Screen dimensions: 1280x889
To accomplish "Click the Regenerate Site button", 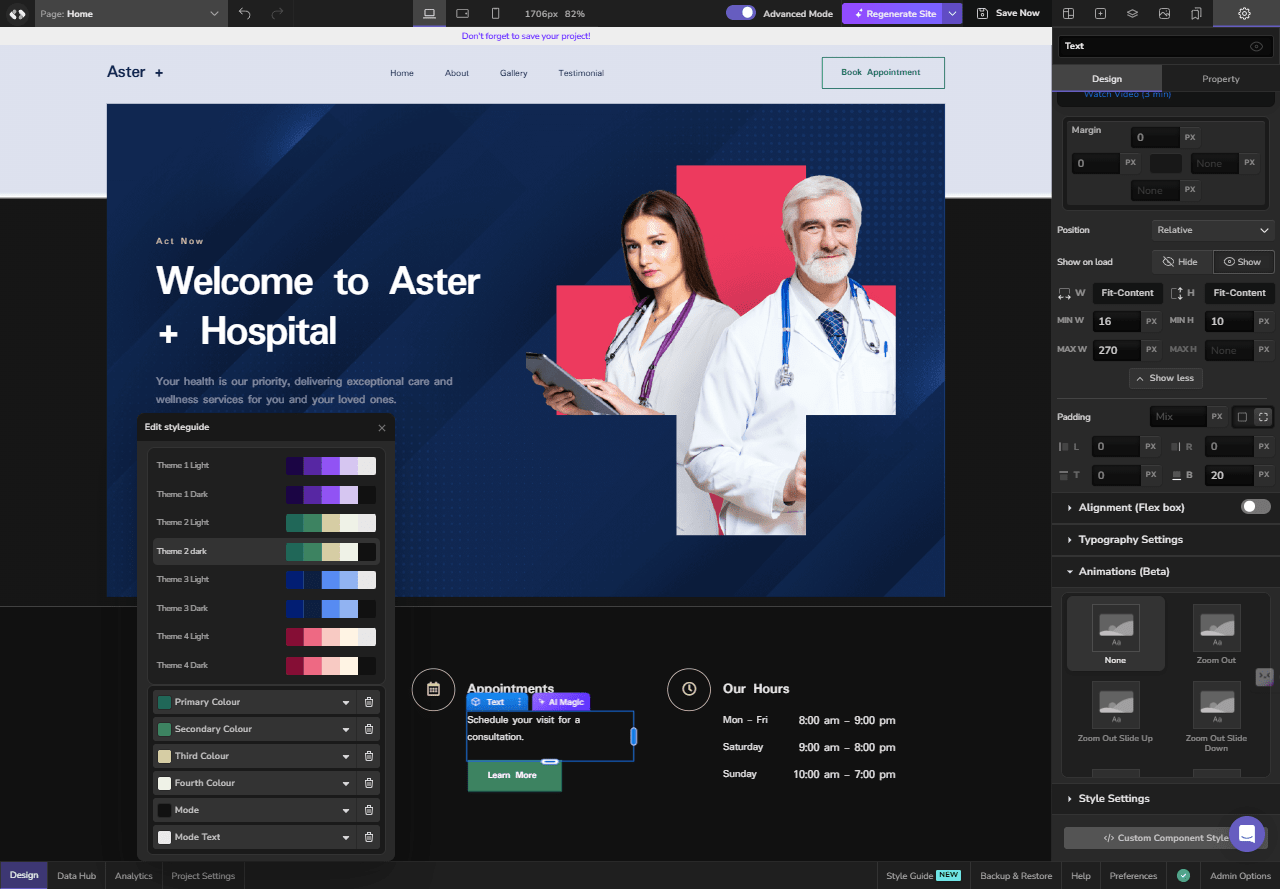I will (x=893, y=13).
